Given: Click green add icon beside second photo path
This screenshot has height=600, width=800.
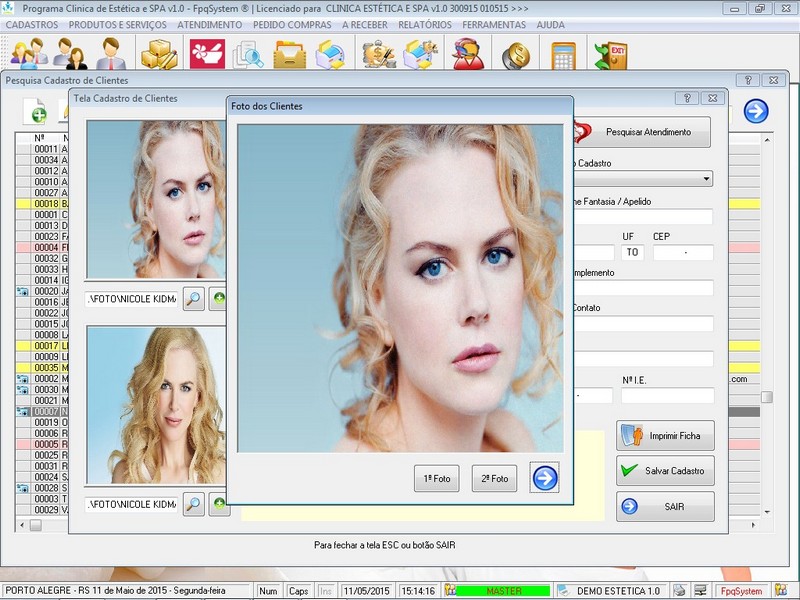Looking at the screenshot, I should coord(219,504).
